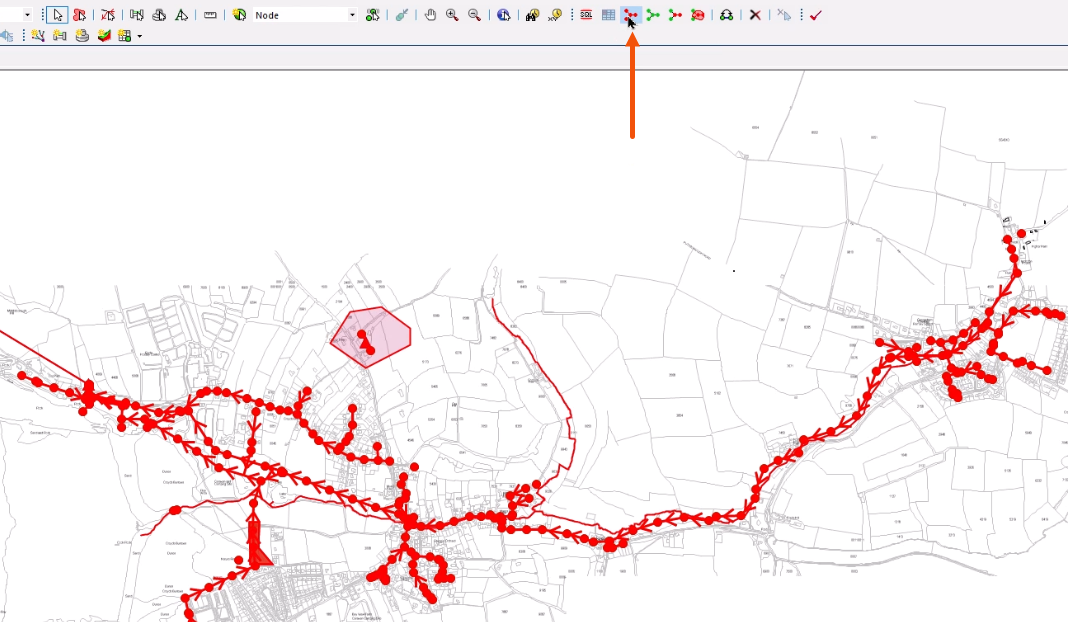This screenshot has width=1068, height=622.
Task: Open the Node layer dropdown list
Action: (352, 14)
